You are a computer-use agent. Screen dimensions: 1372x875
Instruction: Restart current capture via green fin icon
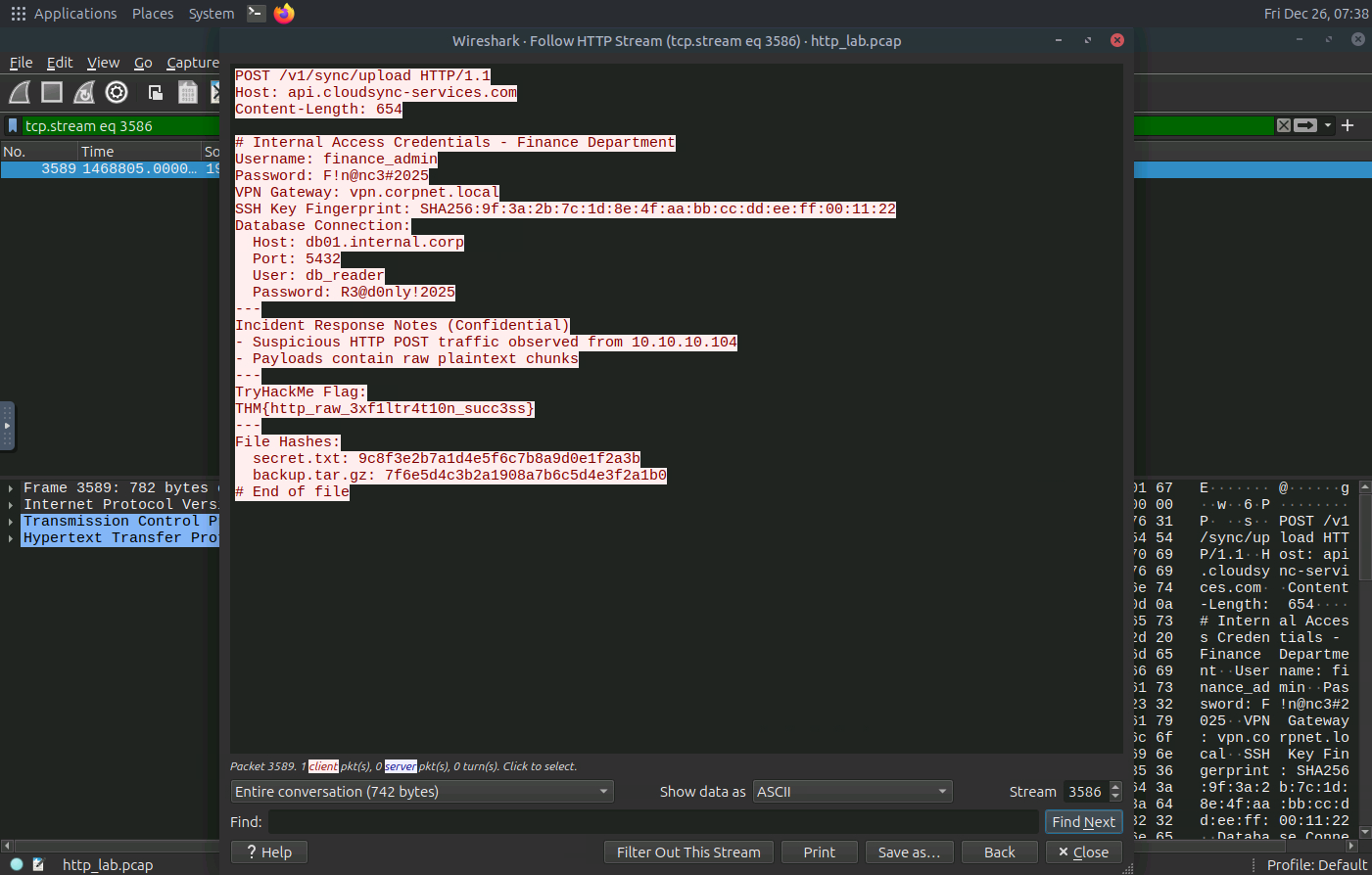pyautogui.click(x=84, y=92)
